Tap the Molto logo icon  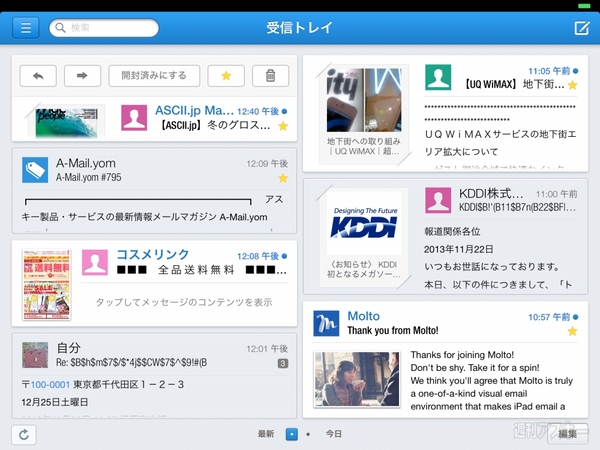(x=326, y=323)
